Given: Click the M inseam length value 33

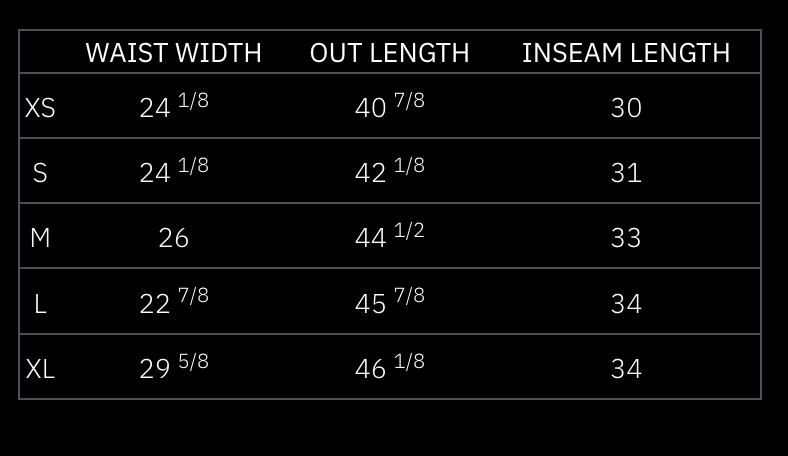Looking at the screenshot, I should click(626, 238).
